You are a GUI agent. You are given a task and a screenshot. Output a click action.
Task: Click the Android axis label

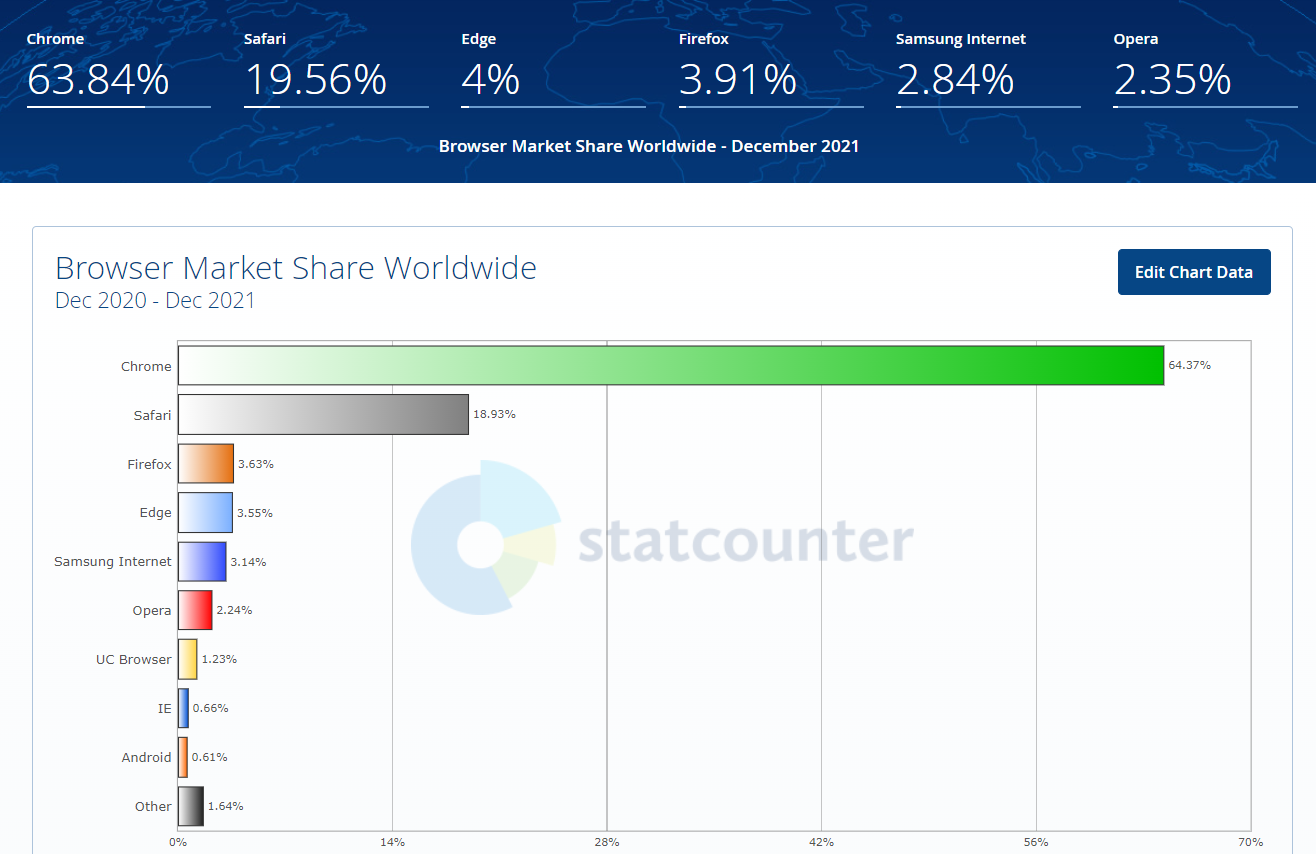click(147, 758)
